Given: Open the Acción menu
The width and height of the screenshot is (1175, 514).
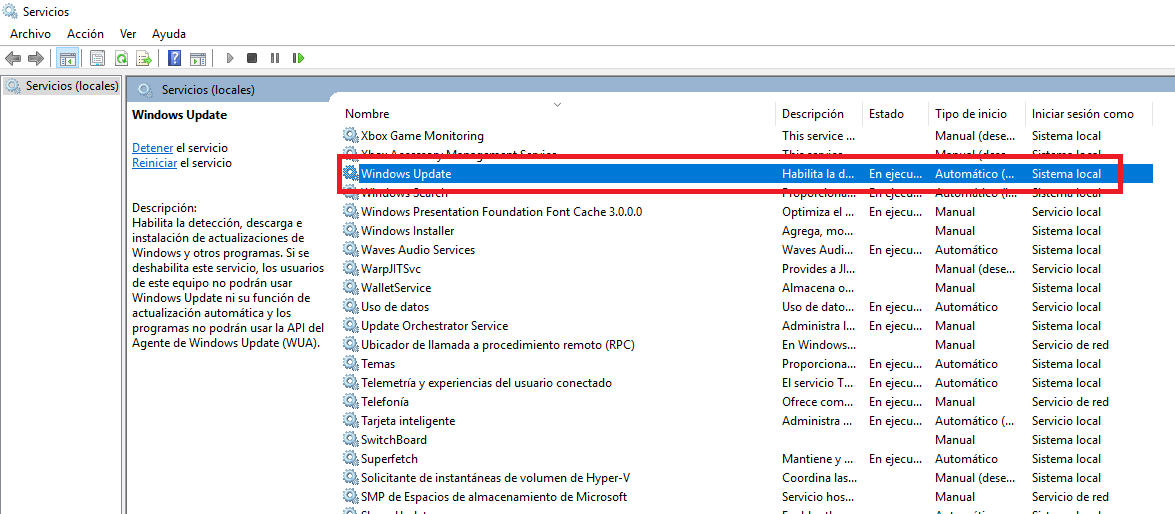Looking at the screenshot, I should [x=85, y=34].
